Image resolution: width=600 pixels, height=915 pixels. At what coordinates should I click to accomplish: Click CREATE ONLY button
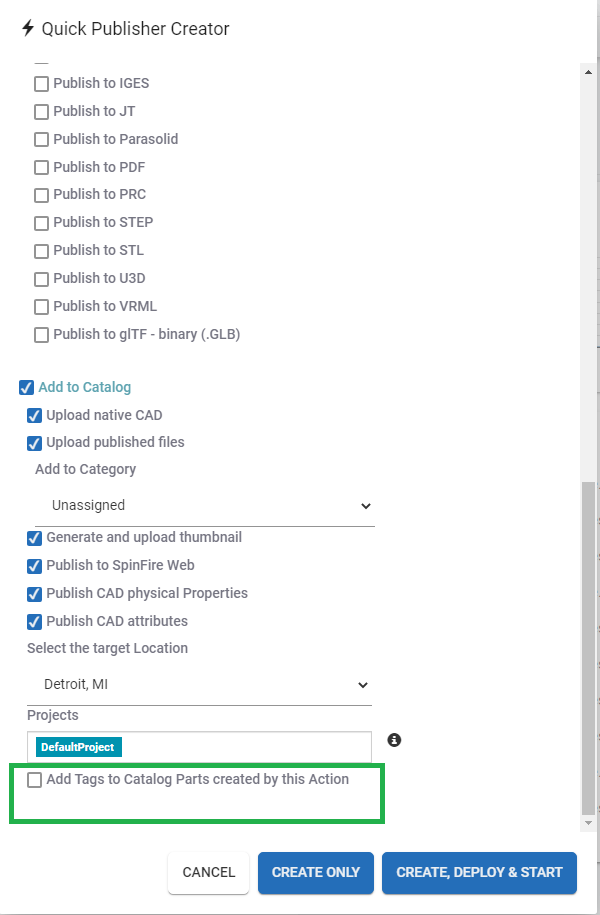click(316, 872)
